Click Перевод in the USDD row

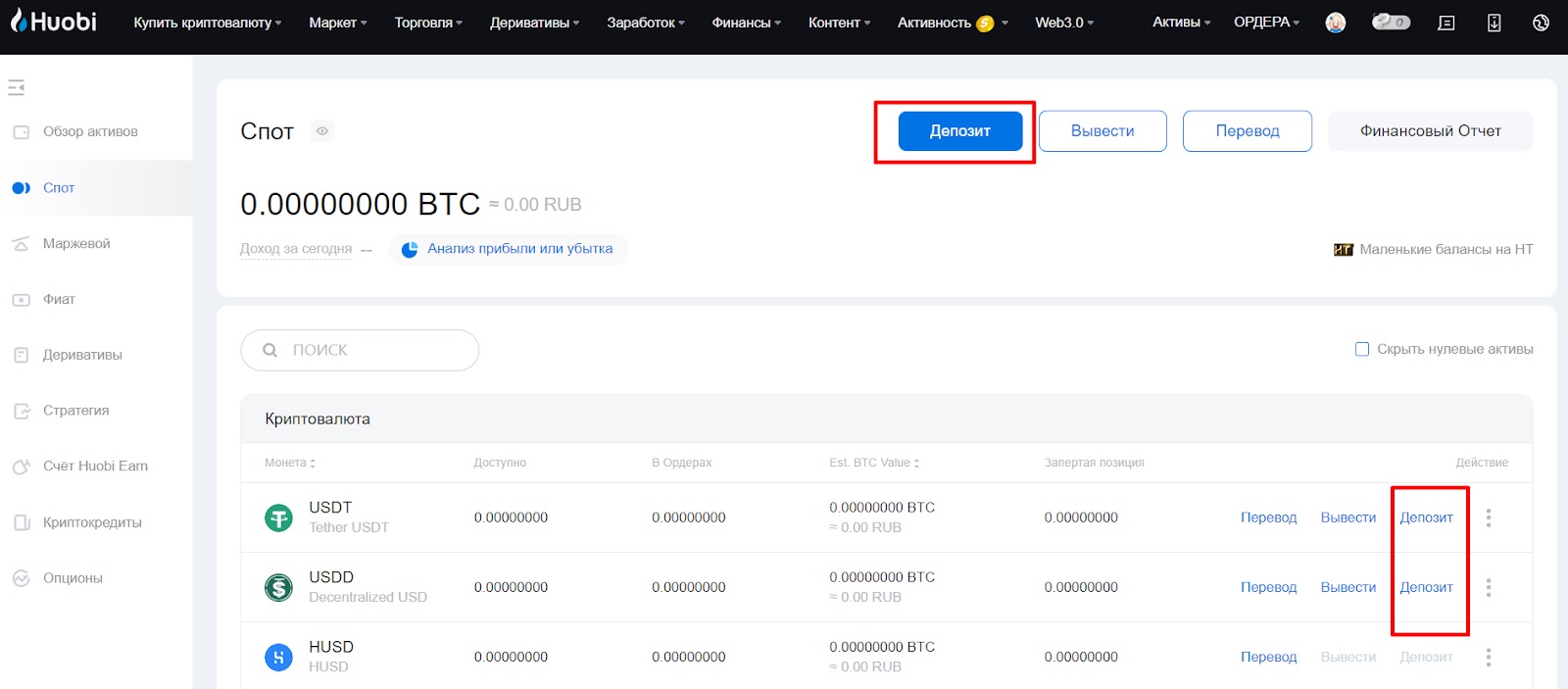[1269, 587]
